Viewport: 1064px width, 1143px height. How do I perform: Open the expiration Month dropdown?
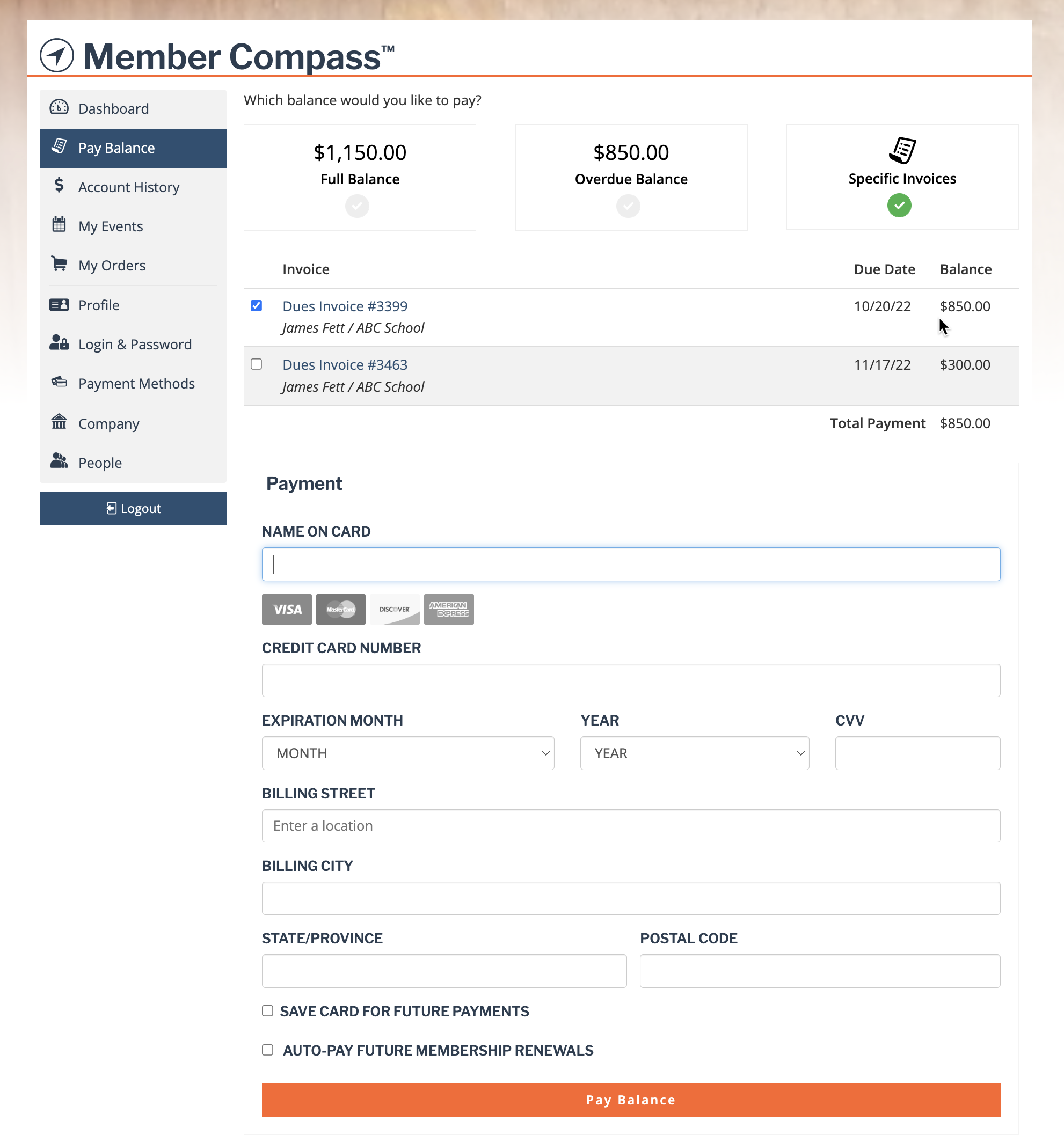408,754
